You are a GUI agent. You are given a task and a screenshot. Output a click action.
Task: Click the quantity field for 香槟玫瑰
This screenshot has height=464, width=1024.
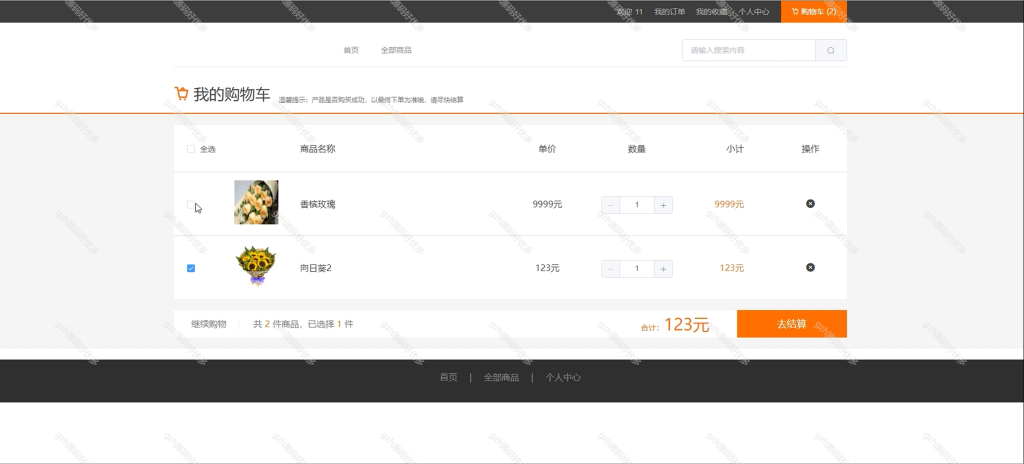pos(637,205)
